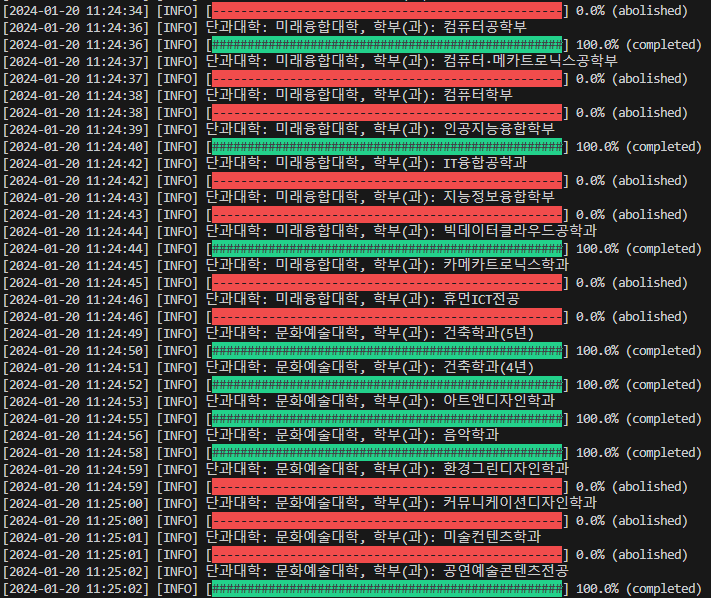Click the 공연예술콘텐츠전공 major name
Viewport: 711px width, 598px height.
click(506, 571)
